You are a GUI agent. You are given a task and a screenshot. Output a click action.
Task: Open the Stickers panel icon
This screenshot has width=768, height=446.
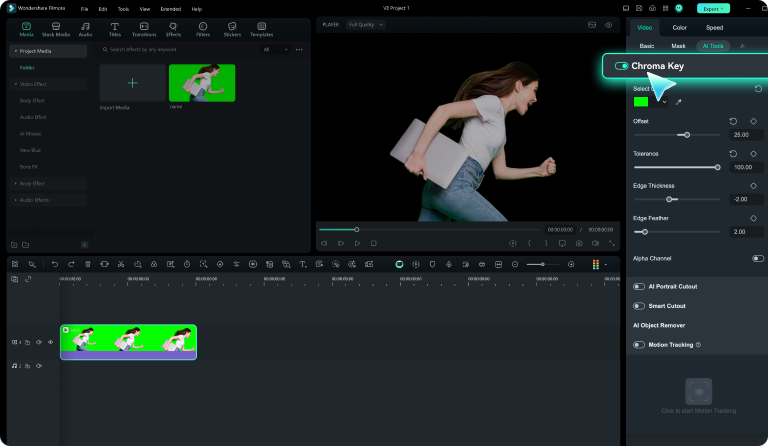coord(232,27)
